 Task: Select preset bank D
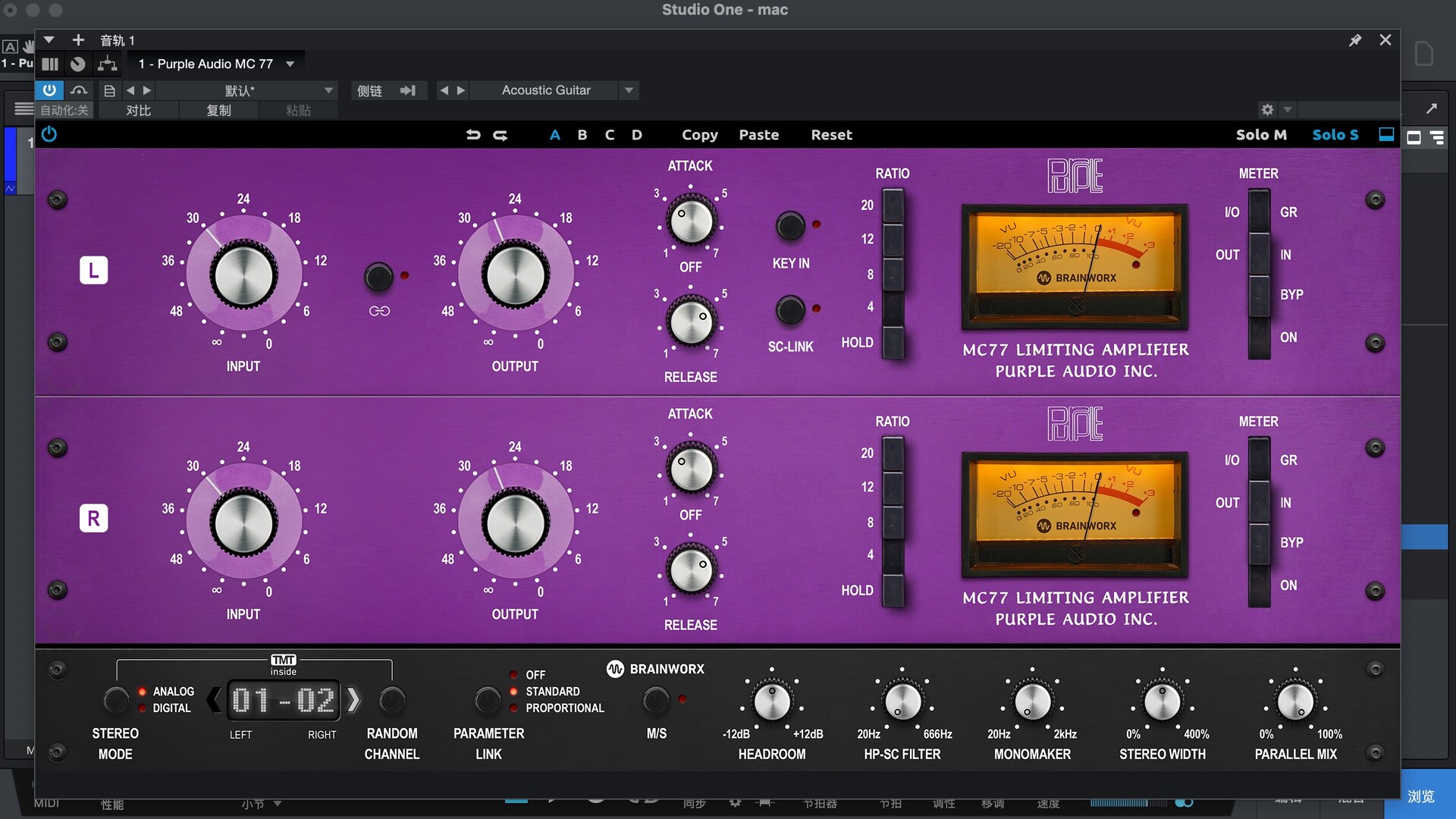click(637, 135)
